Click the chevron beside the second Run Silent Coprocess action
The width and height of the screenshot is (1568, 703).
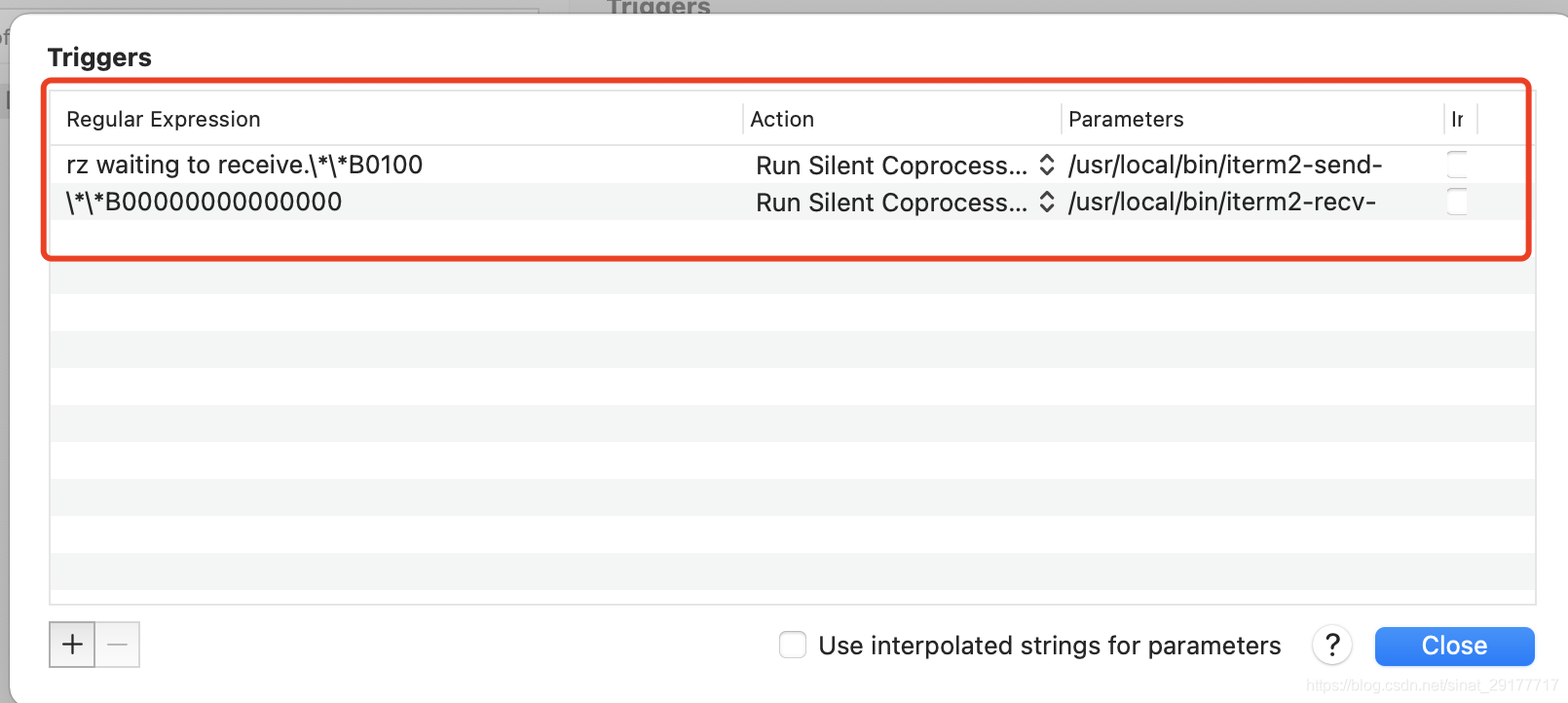(x=1046, y=203)
